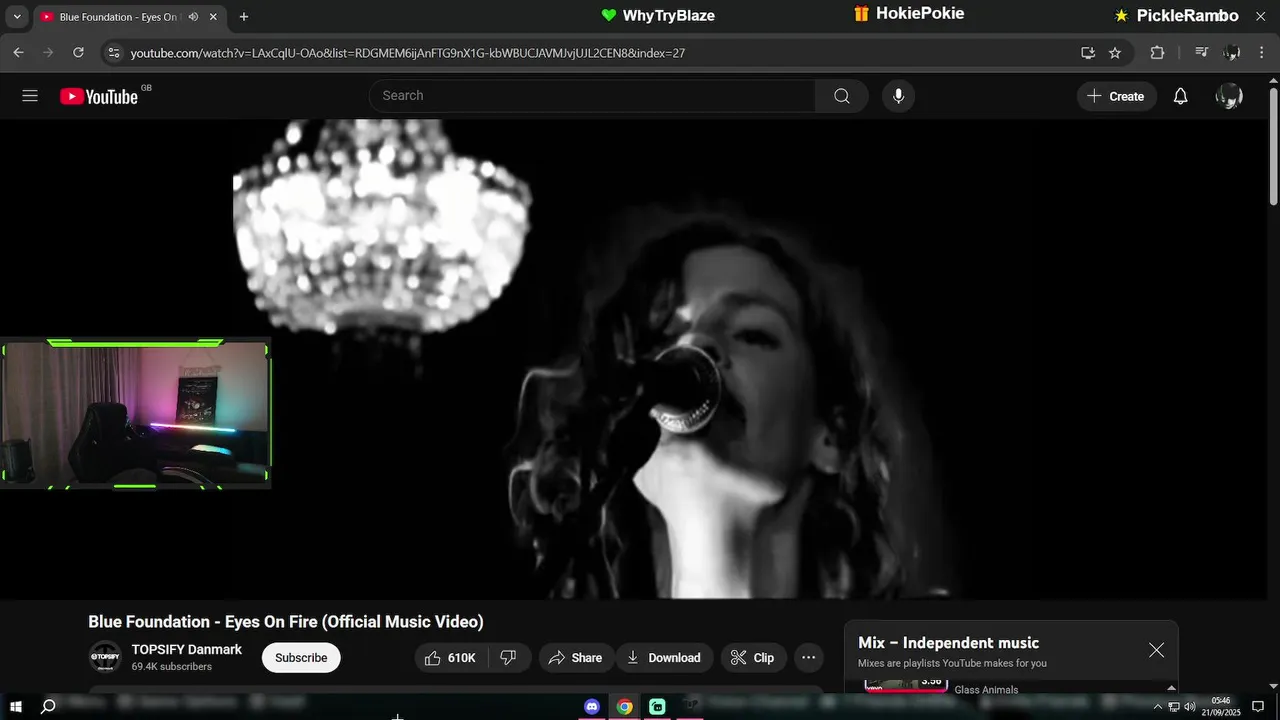Create a clip with the Clip button
This screenshot has height=720, width=1280.
(x=753, y=658)
